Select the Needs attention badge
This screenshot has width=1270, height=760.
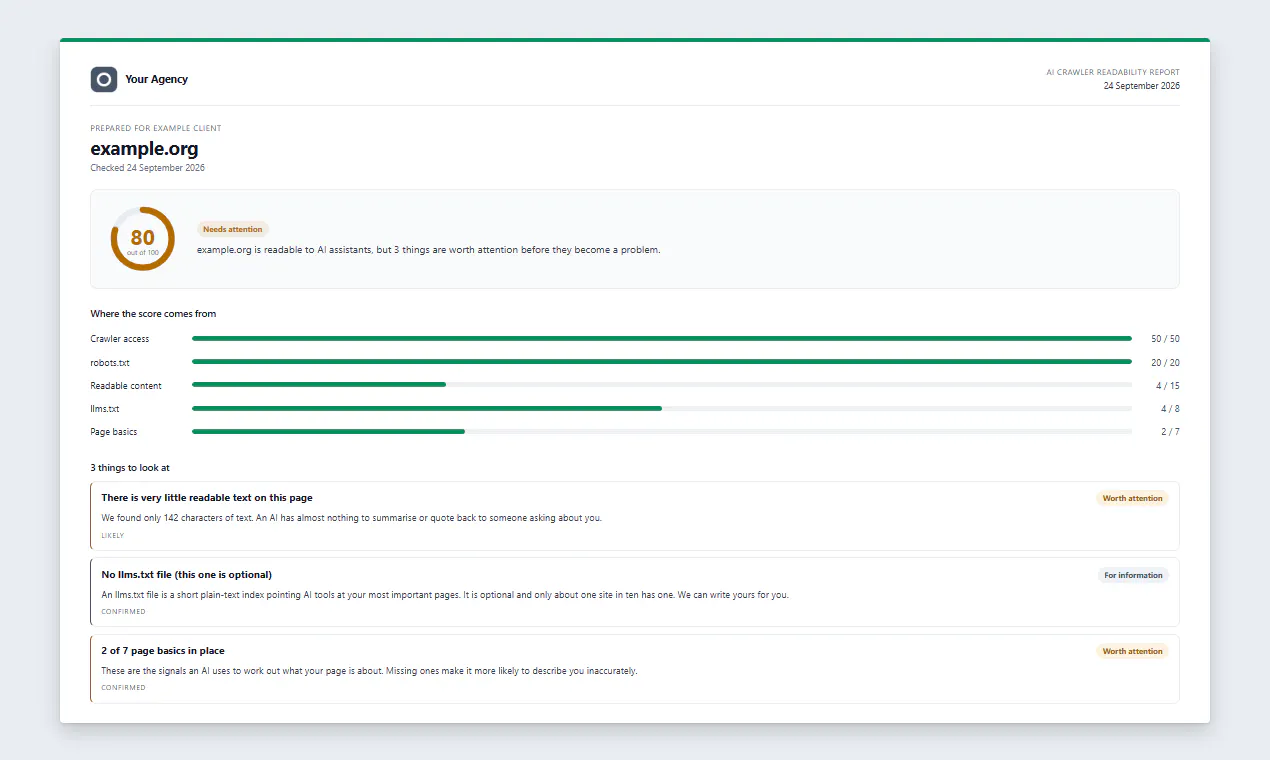coord(233,229)
